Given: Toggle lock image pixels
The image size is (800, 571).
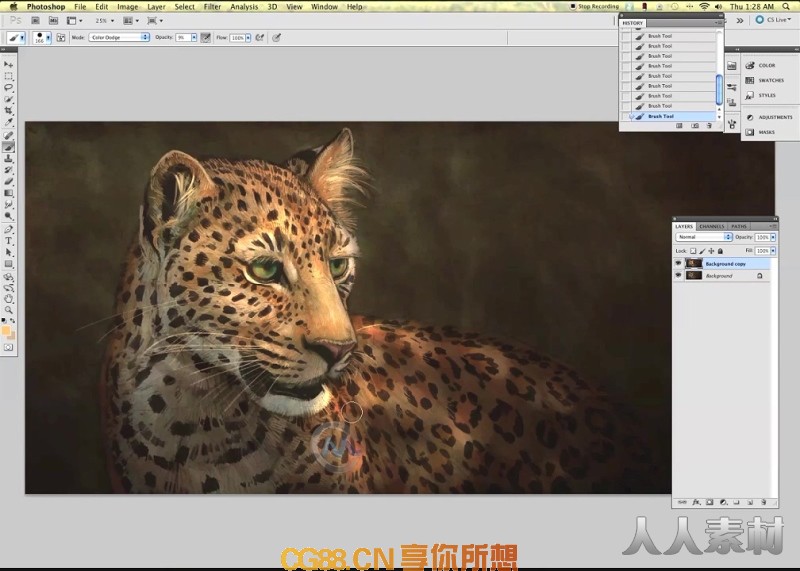Looking at the screenshot, I should click(702, 251).
